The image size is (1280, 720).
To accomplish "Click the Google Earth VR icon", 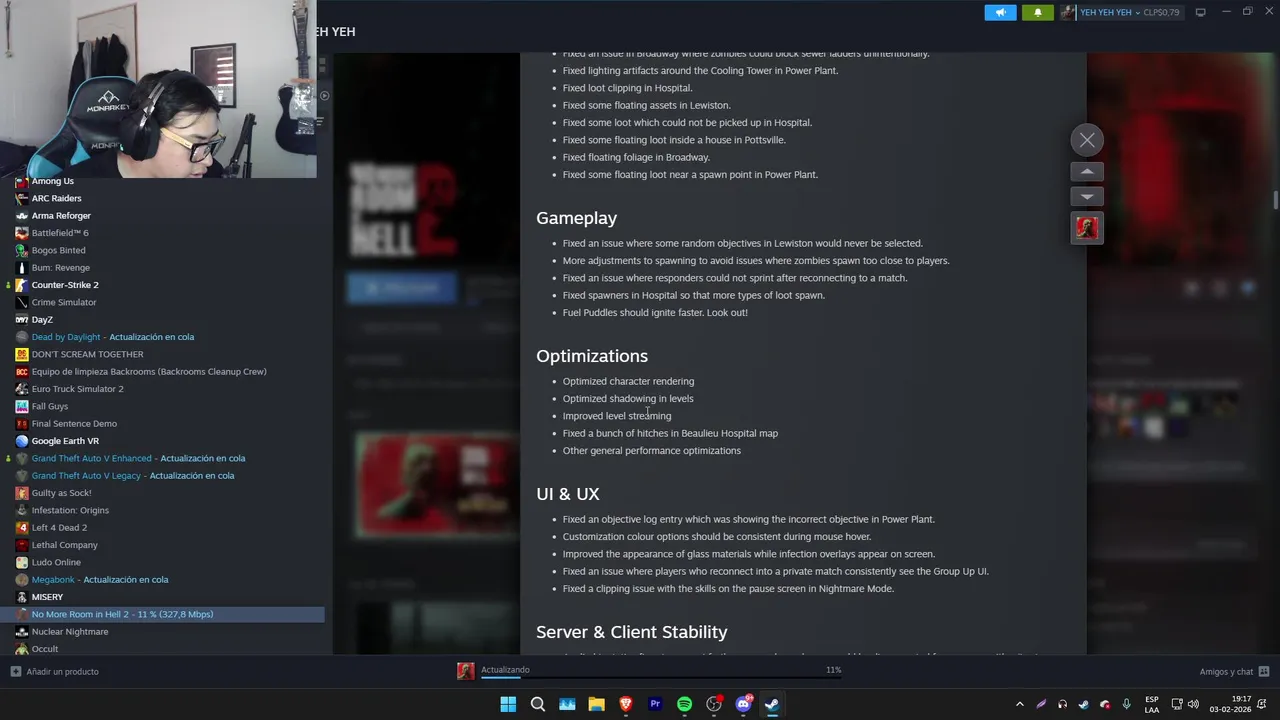I will (22, 441).
